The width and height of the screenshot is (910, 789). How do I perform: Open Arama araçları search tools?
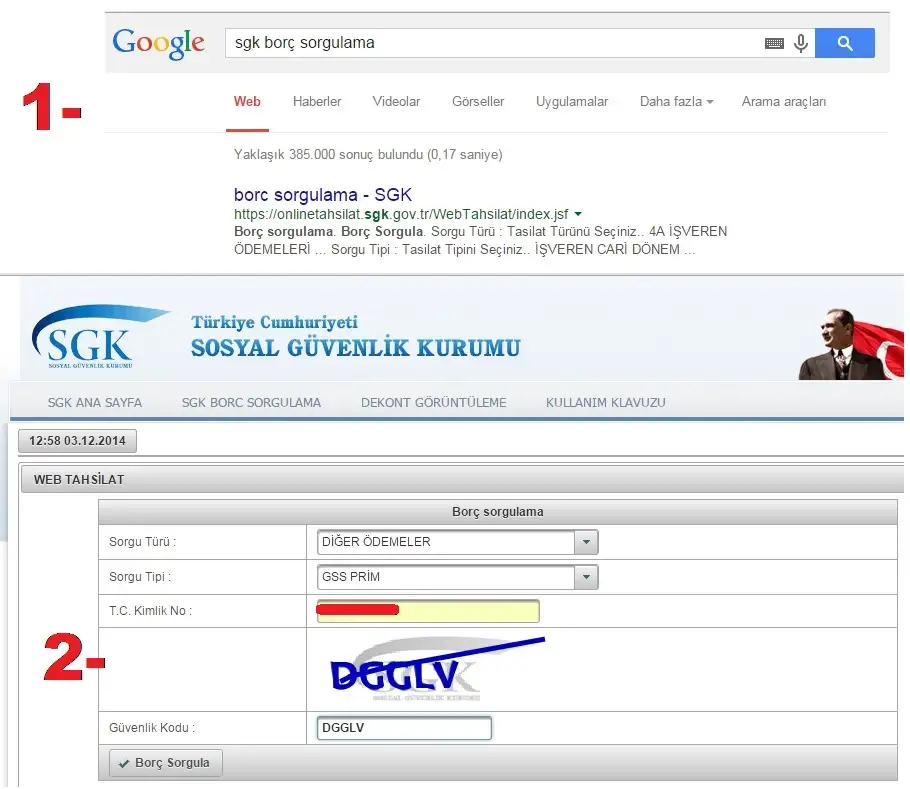[784, 102]
